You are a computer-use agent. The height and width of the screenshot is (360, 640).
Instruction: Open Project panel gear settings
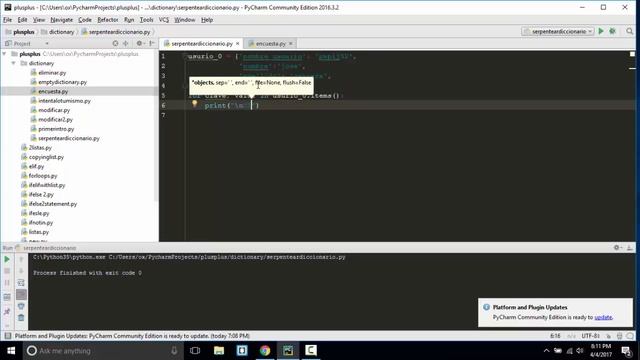pos(140,43)
